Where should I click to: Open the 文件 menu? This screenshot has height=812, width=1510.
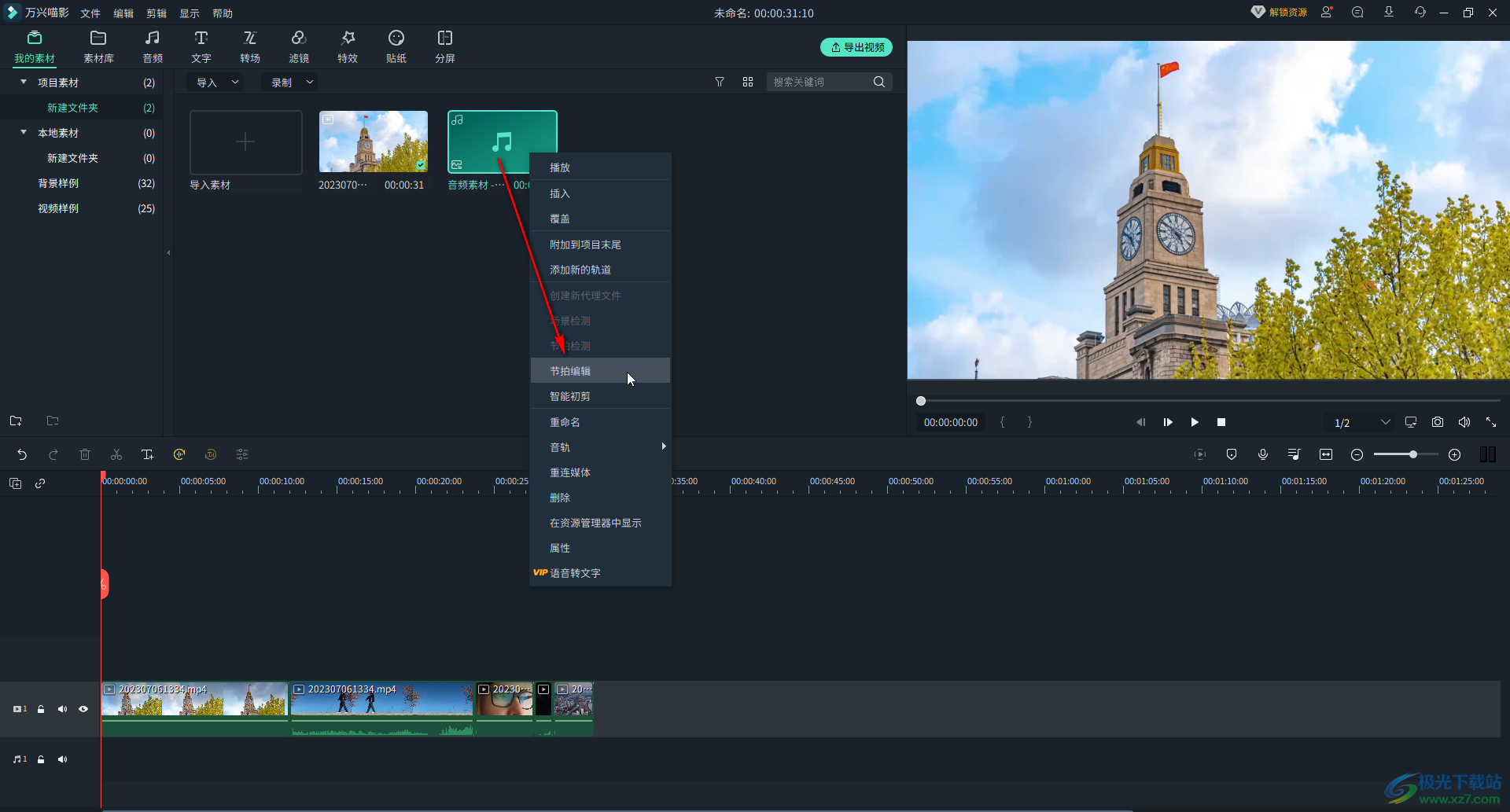tap(90, 13)
